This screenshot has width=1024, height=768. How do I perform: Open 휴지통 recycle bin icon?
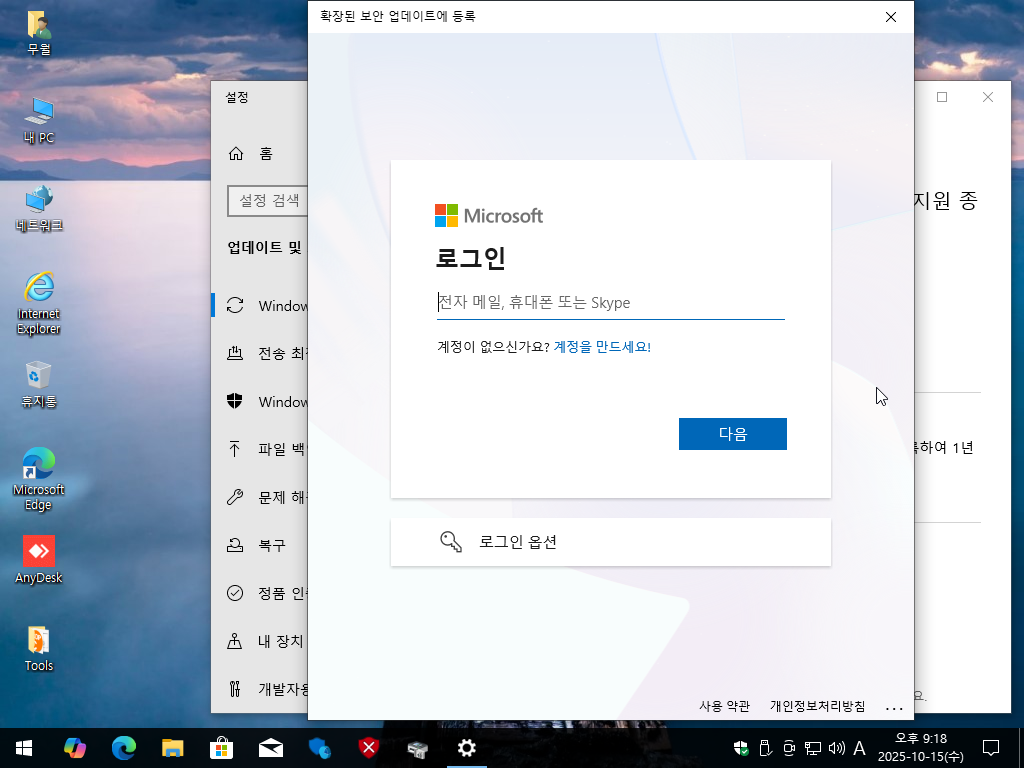point(39,384)
